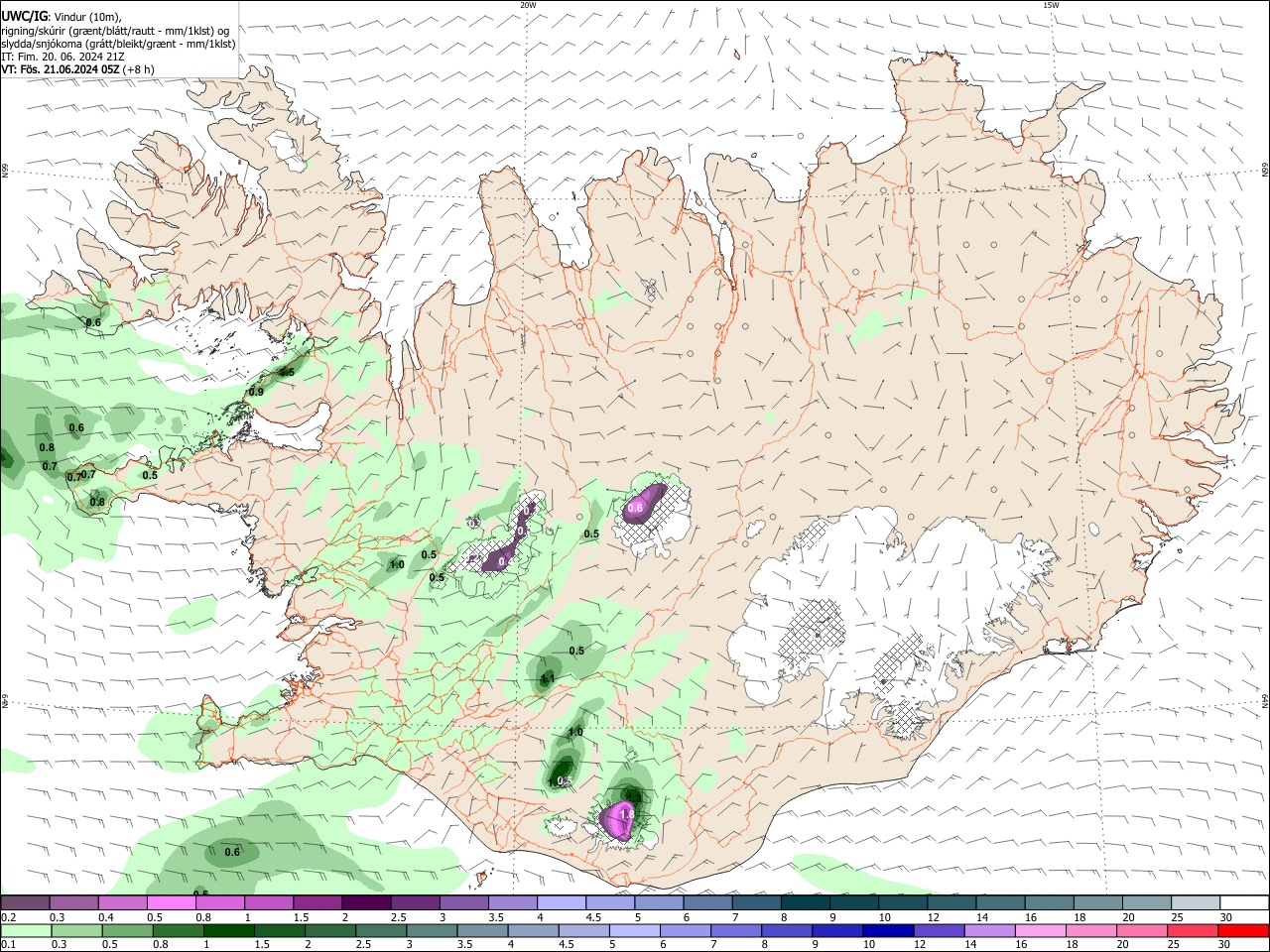The height and width of the screenshot is (952, 1270).
Task: Click the light green rain swatch starting at 0.3
Action: [x=75, y=931]
